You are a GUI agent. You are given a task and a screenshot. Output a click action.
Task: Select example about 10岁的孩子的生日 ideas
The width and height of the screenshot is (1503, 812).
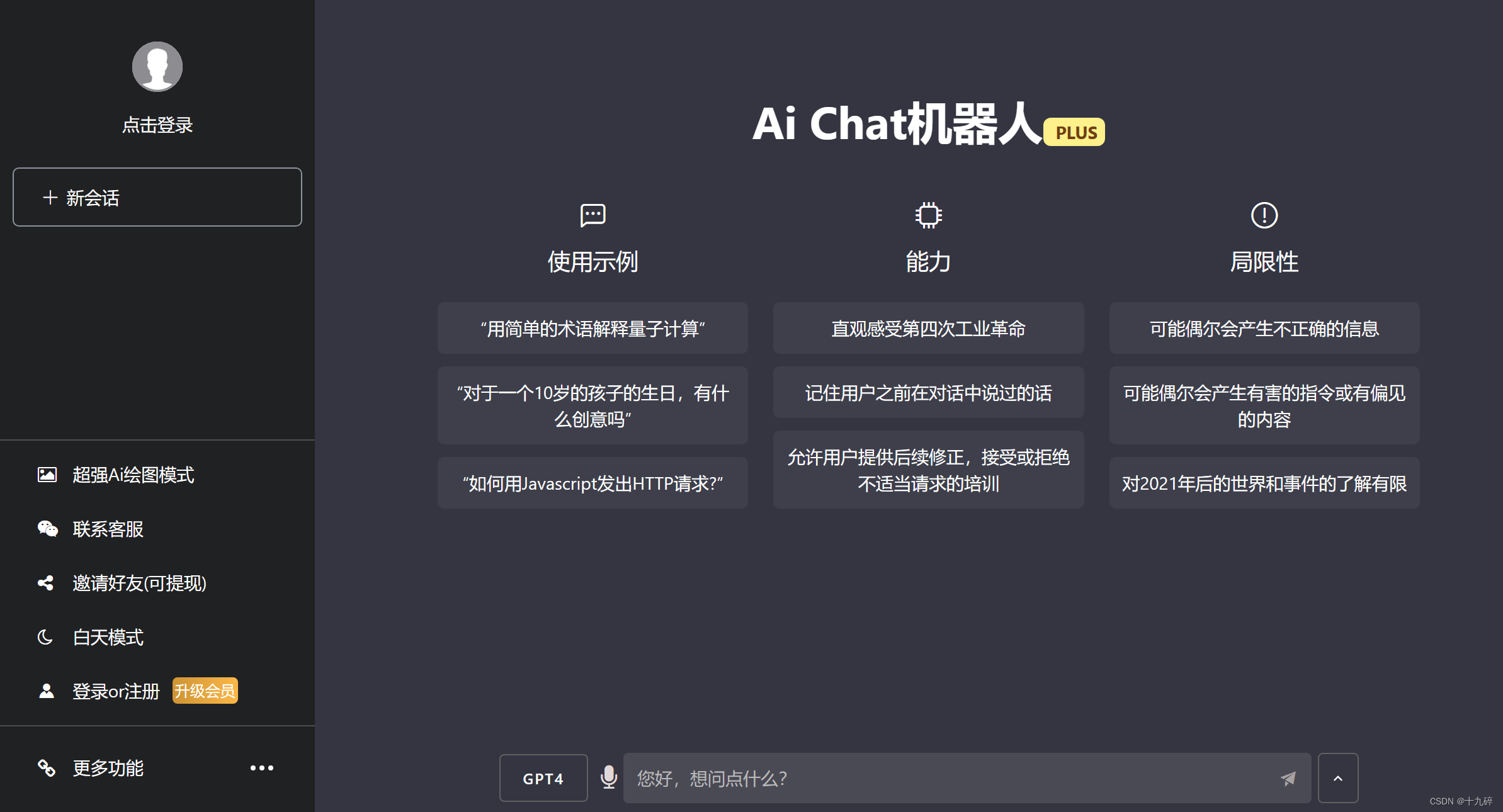click(x=593, y=405)
